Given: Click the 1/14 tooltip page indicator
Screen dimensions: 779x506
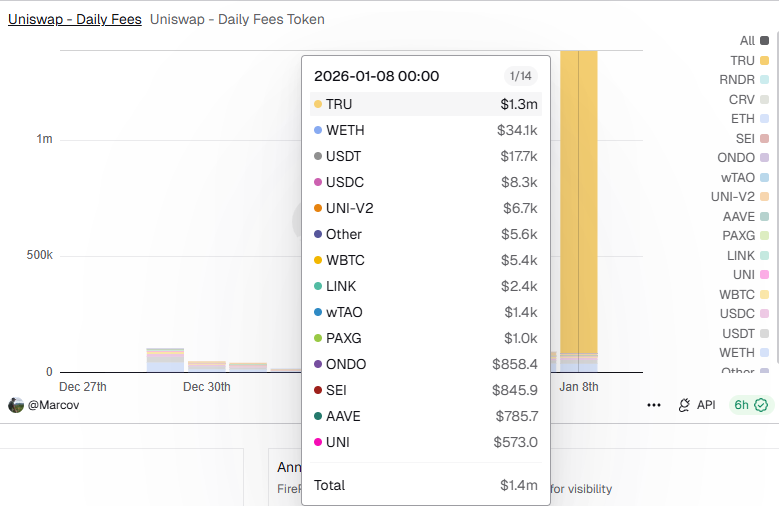Looking at the screenshot, I should [520, 76].
